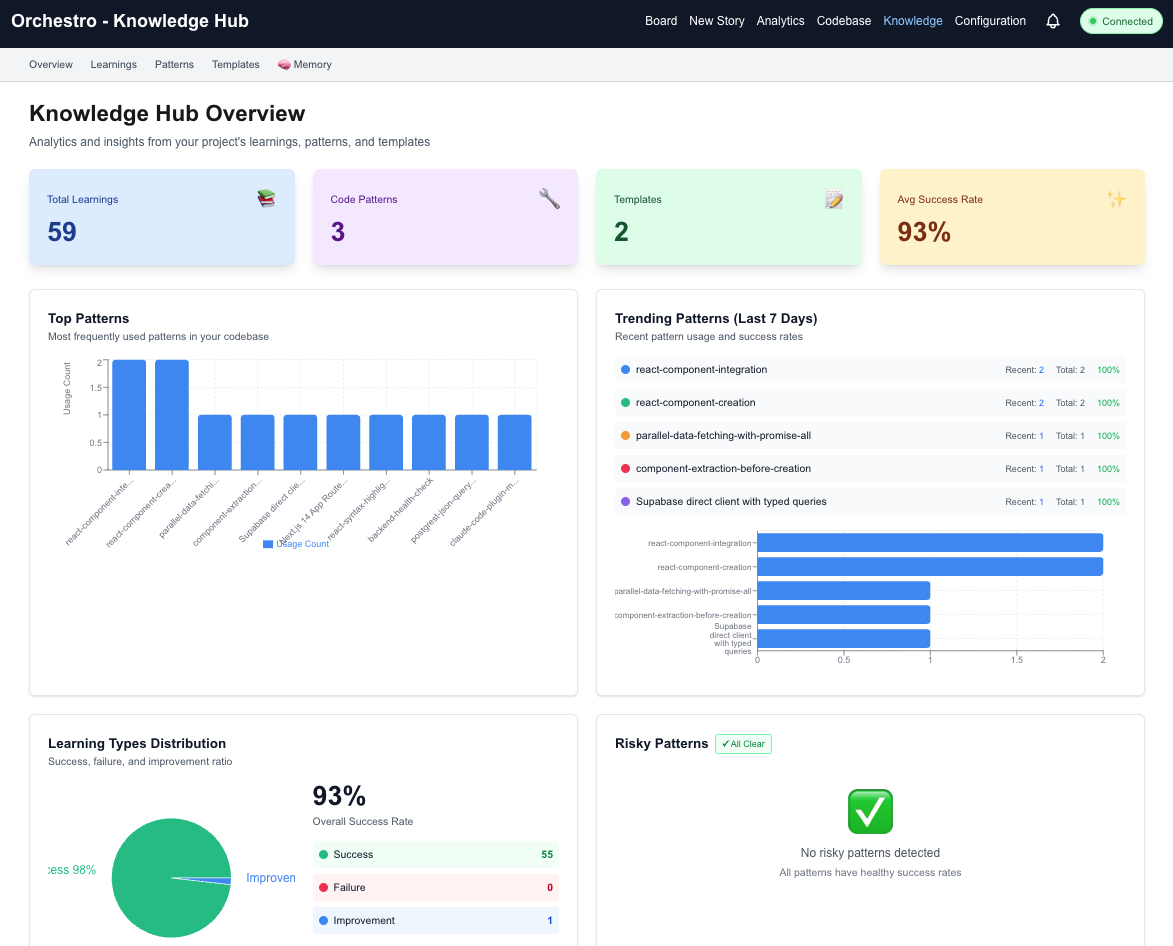Switch to the Learnings tab
This screenshot has width=1173, height=946.
click(113, 64)
